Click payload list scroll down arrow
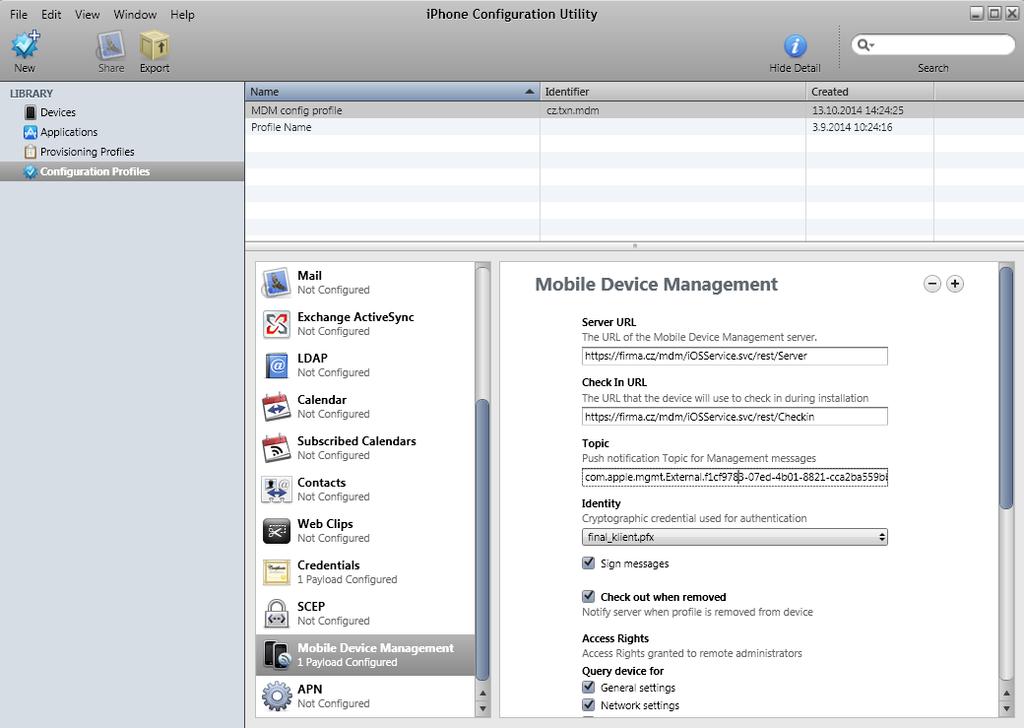 click(x=483, y=708)
